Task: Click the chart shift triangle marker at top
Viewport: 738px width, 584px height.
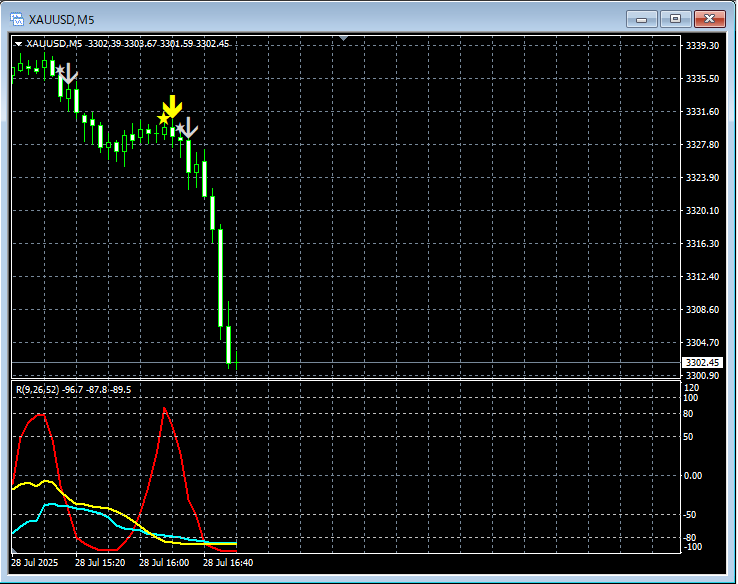Action: pos(344,38)
